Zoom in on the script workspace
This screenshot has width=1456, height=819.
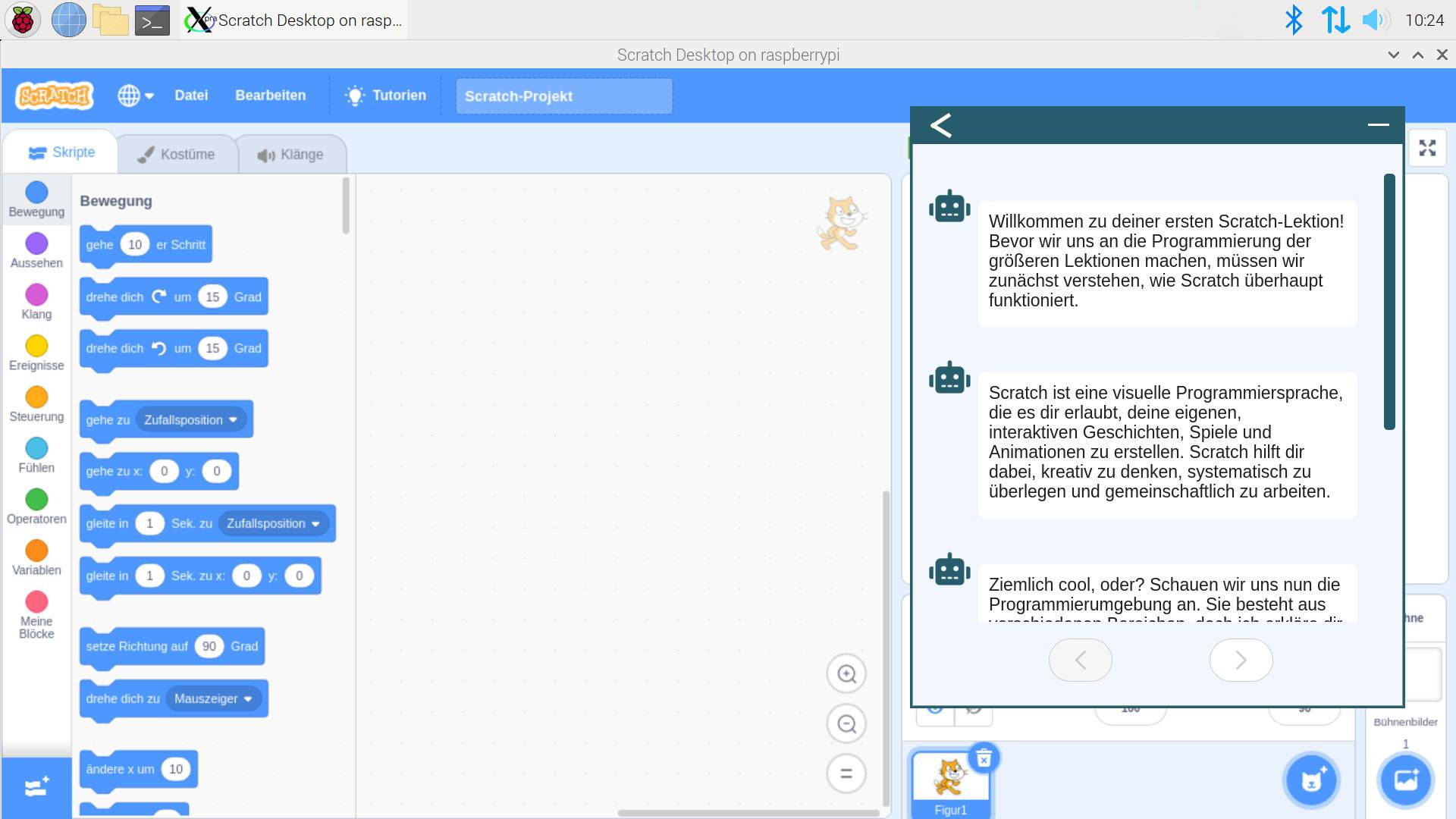tap(846, 673)
